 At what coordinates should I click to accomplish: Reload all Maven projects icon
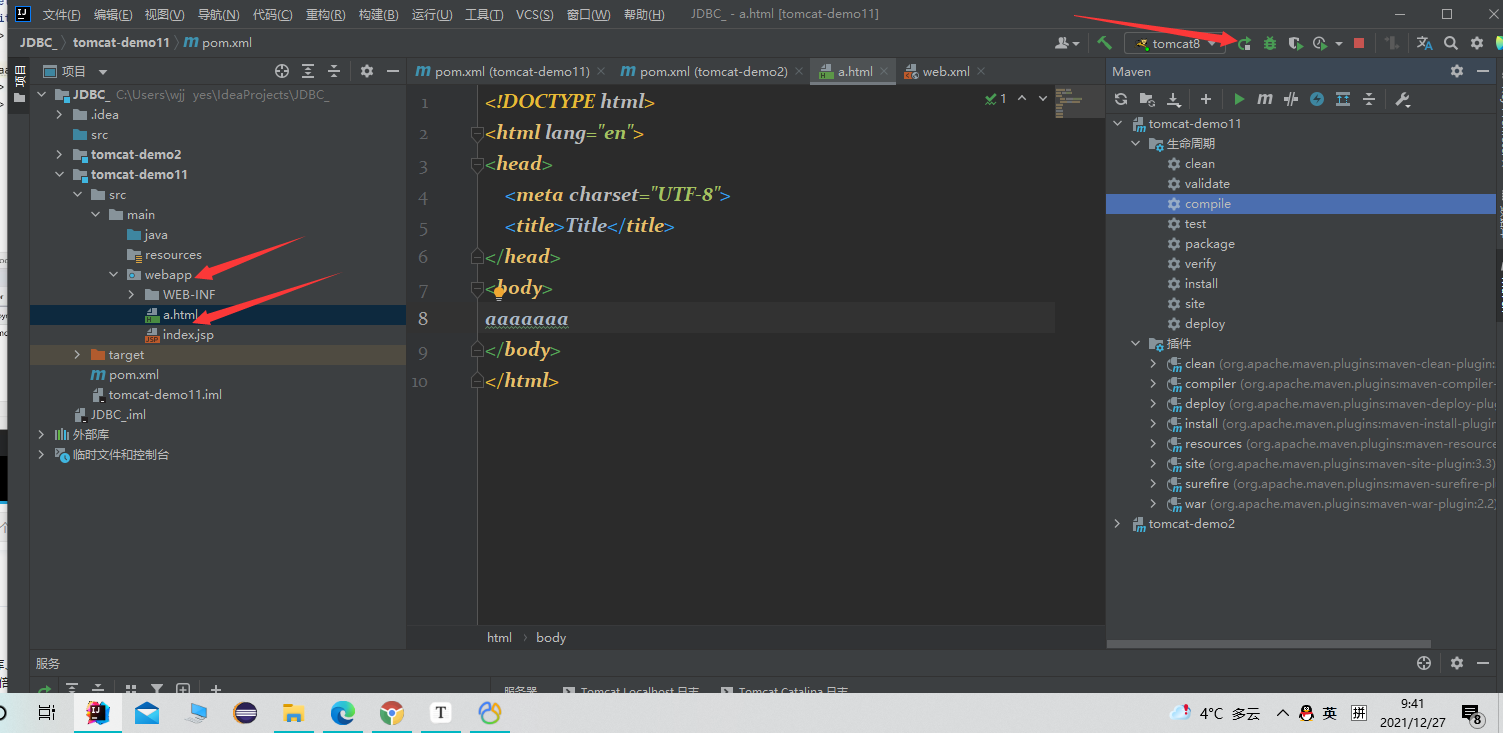(1121, 99)
